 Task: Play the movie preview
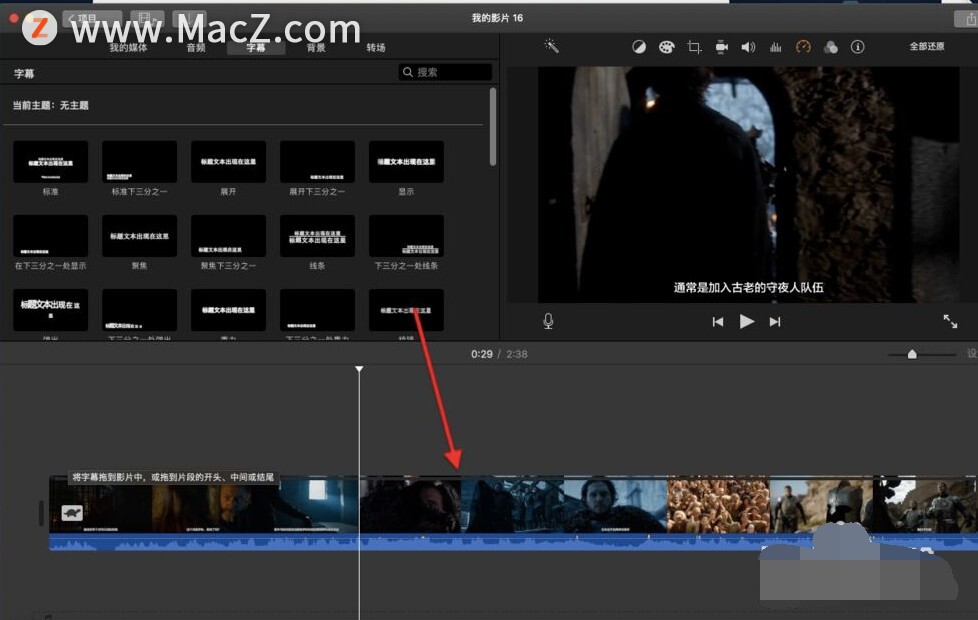click(x=747, y=321)
